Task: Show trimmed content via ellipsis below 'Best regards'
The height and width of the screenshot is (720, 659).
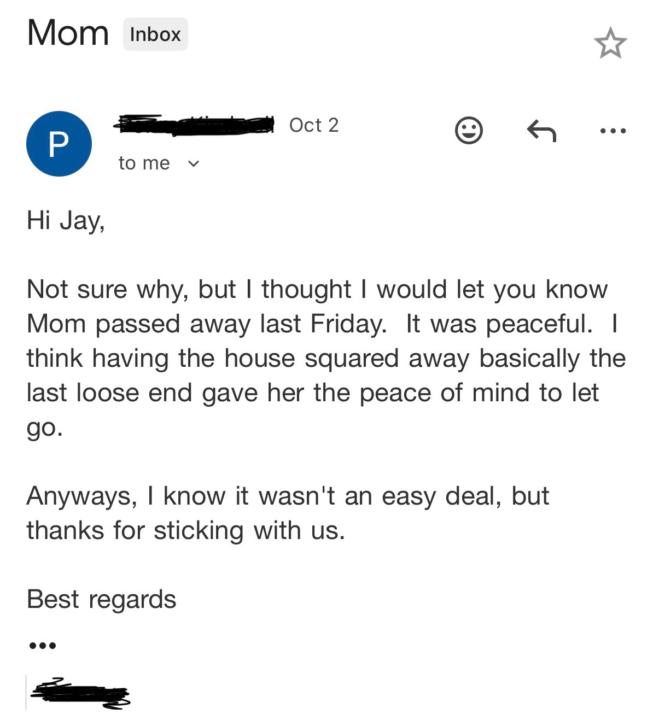Action: [42, 646]
